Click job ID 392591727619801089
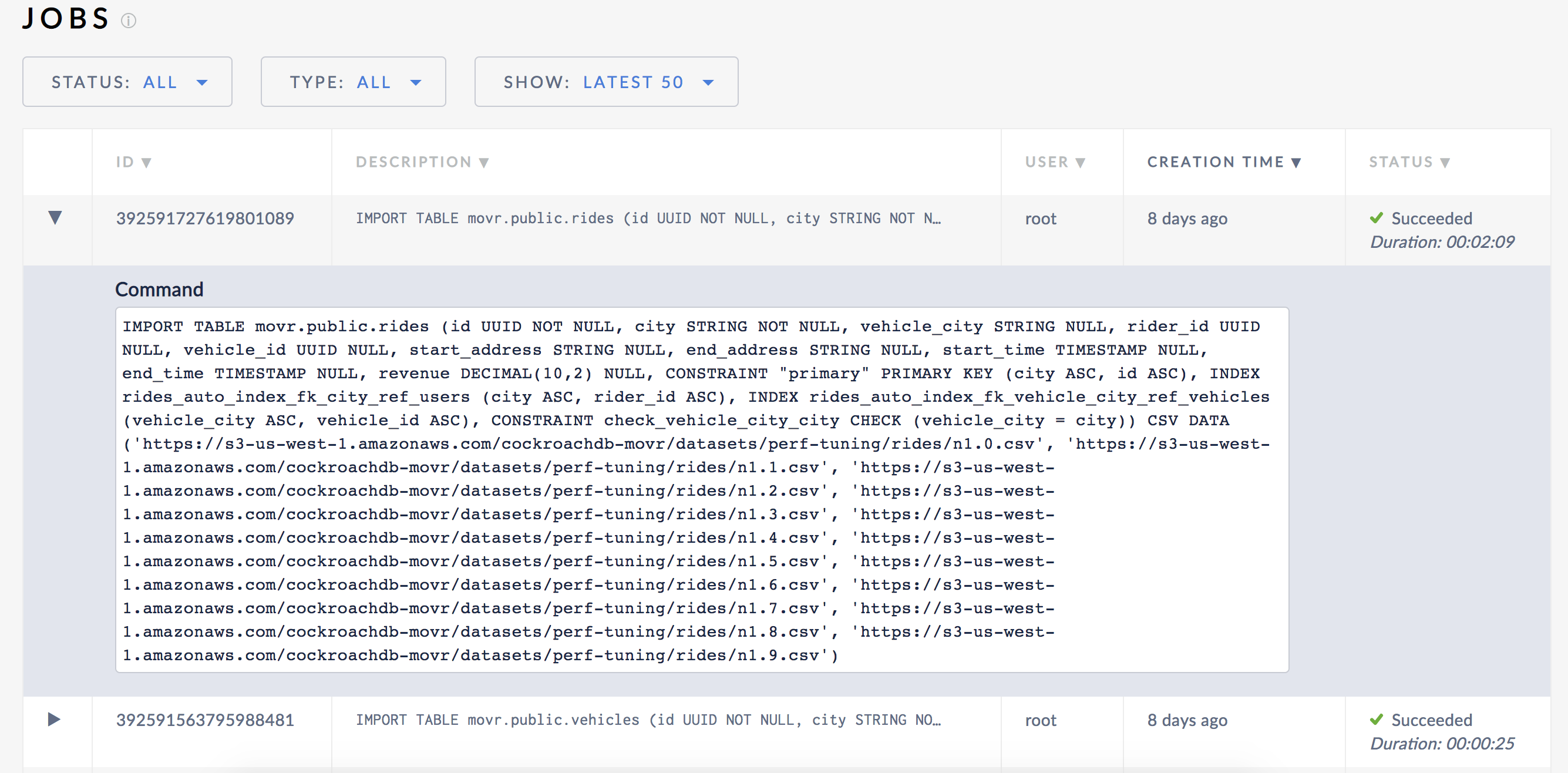Screen dimensions: 1568x773 205,219
